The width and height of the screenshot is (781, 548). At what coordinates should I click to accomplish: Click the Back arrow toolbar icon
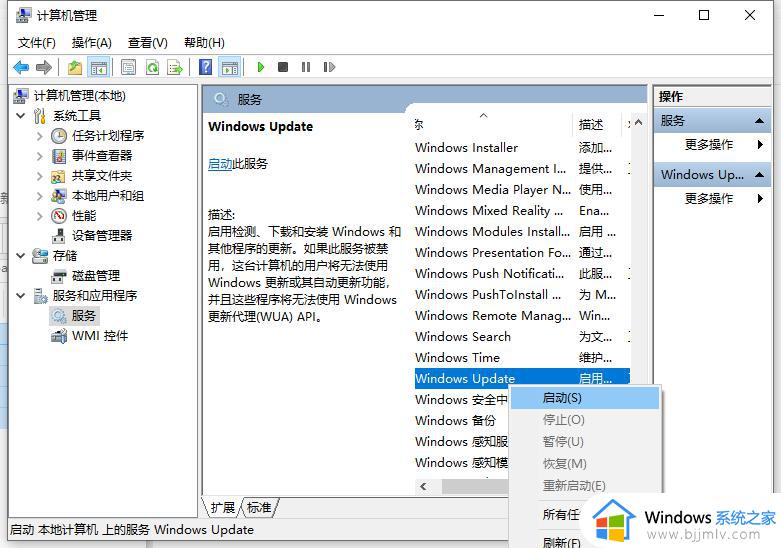21,67
